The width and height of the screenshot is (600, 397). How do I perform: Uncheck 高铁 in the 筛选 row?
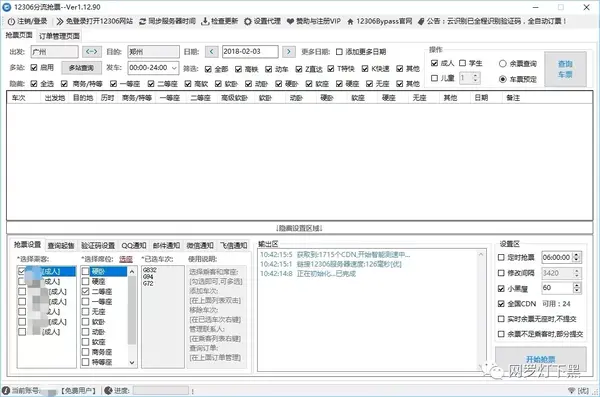tap(238, 69)
